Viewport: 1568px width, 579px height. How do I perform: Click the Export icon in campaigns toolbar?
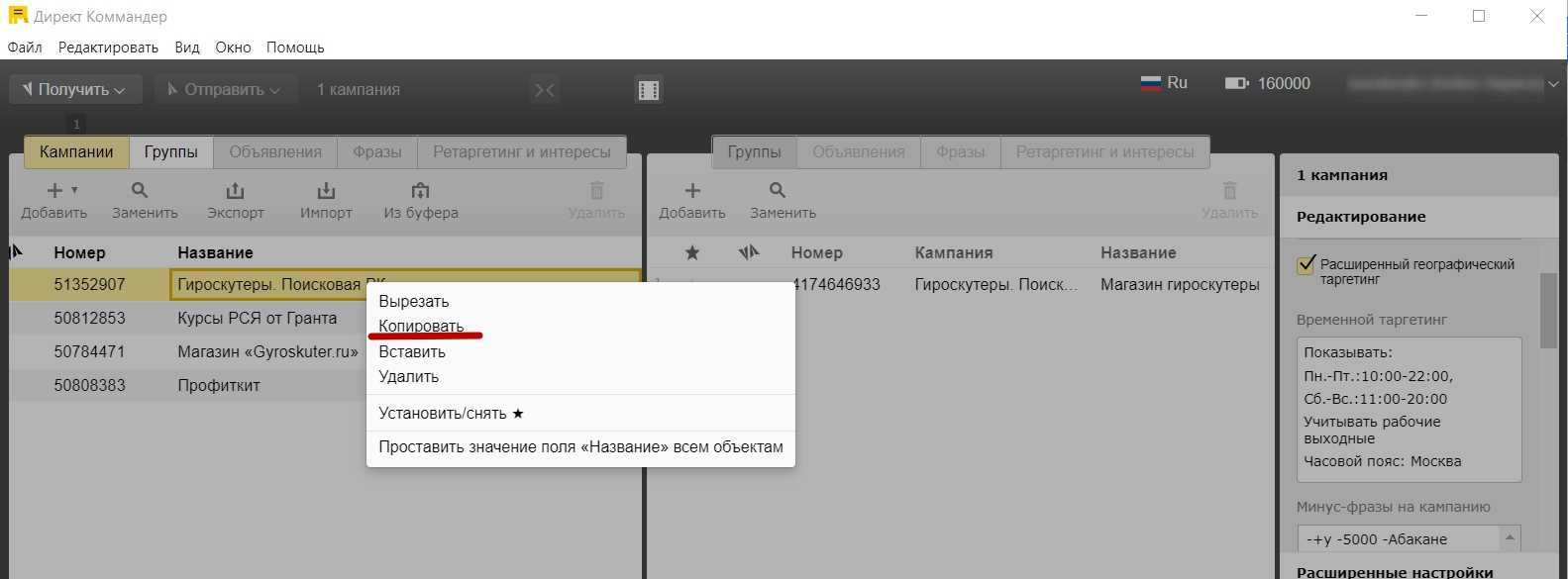pos(235,191)
